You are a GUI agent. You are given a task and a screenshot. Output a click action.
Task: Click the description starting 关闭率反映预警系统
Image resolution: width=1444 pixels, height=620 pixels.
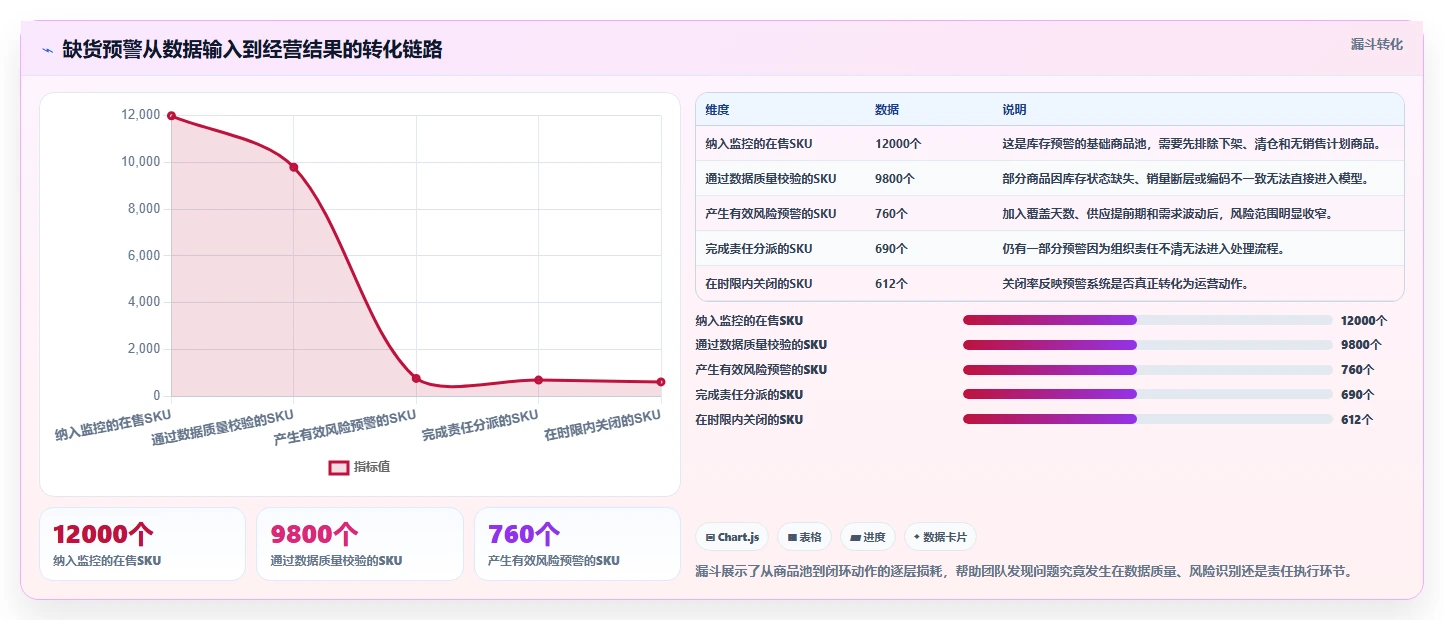click(1127, 284)
